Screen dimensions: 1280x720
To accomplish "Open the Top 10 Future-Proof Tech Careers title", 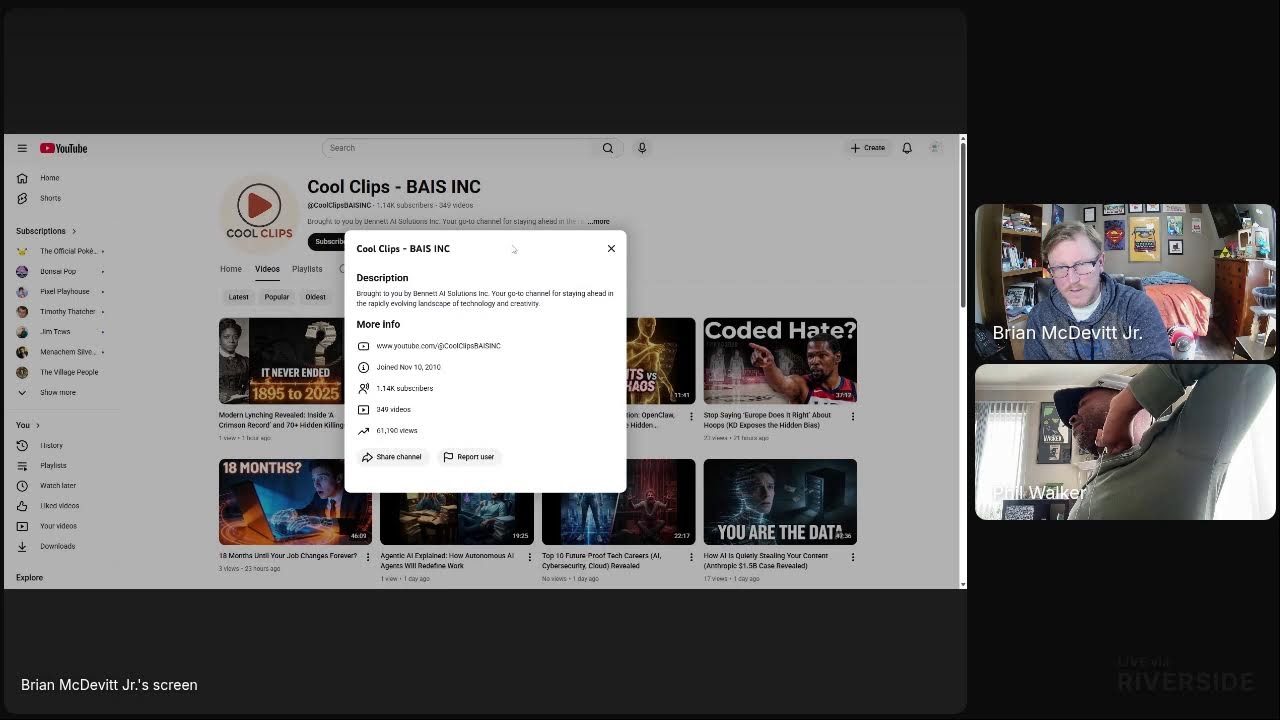I will click(x=602, y=561).
